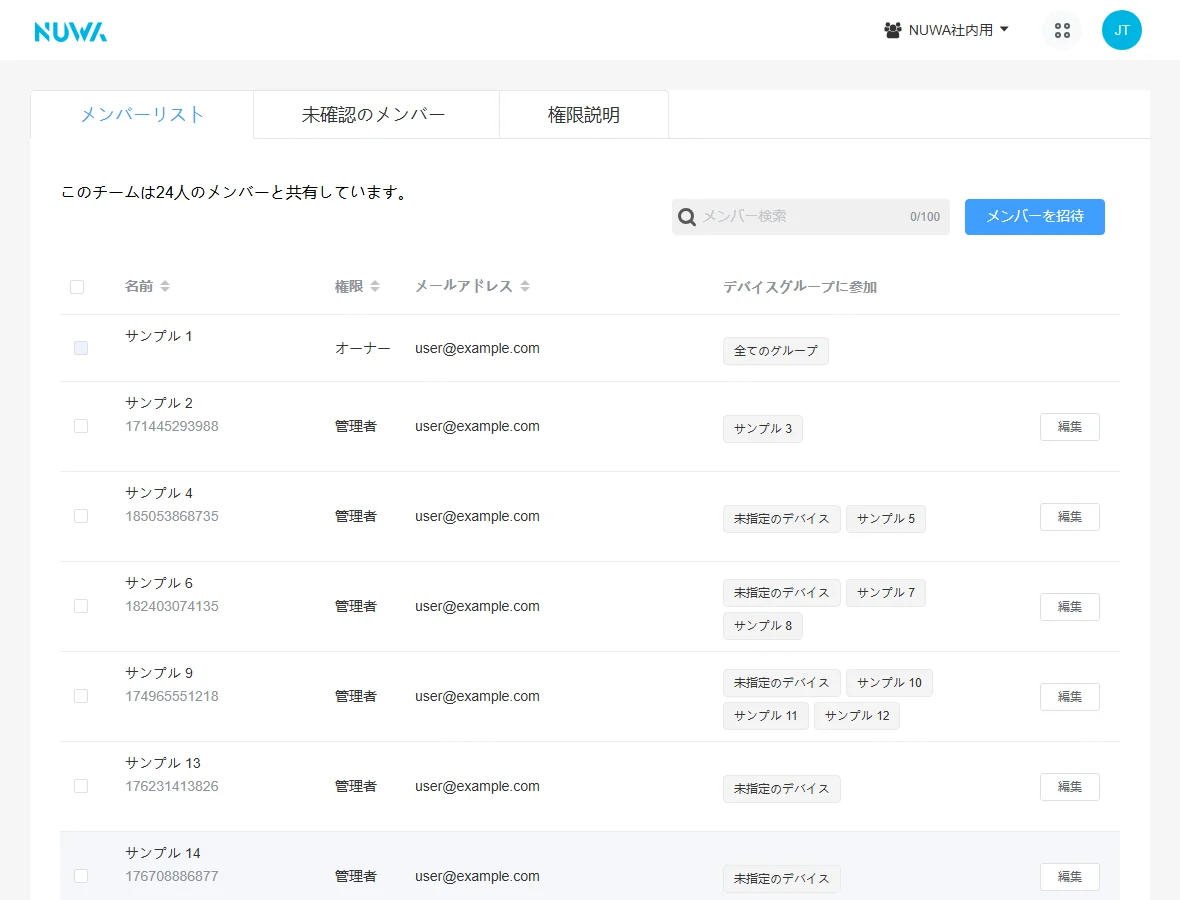Image resolution: width=1180 pixels, height=900 pixels.
Task: Click the サンプル 7 group tag
Action: coord(886,593)
